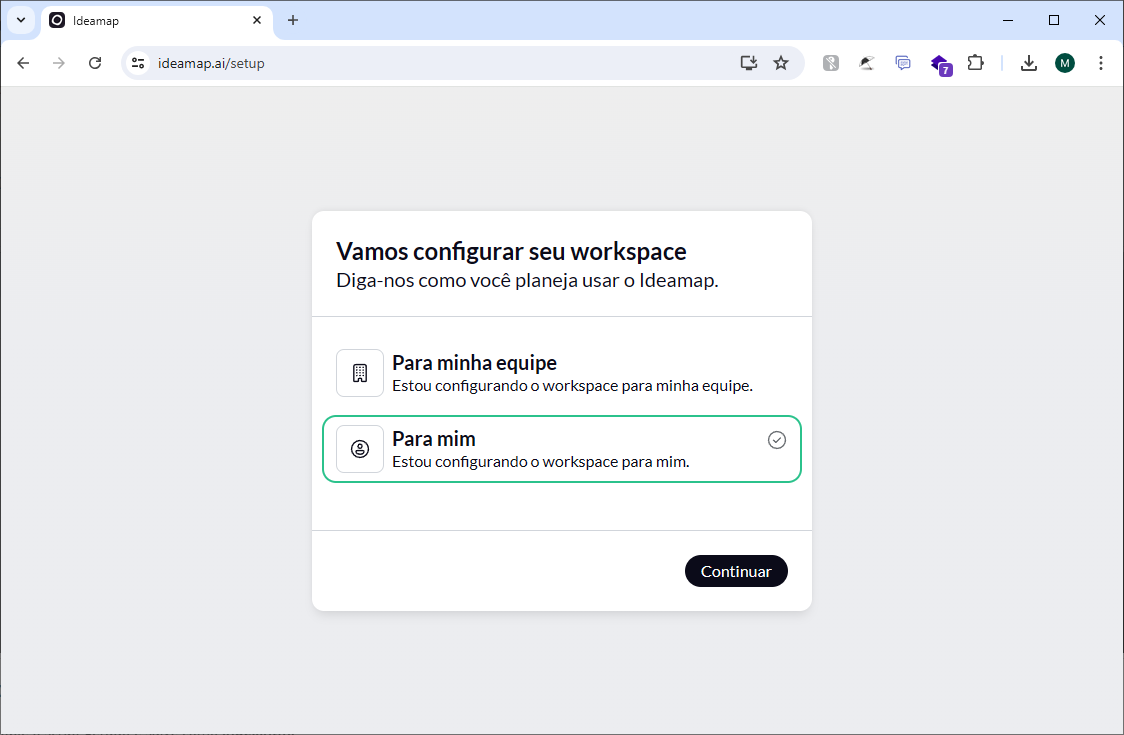Click the umbrella-shaped extension icon
The height and width of the screenshot is (735, 1124).
[867, 63]
